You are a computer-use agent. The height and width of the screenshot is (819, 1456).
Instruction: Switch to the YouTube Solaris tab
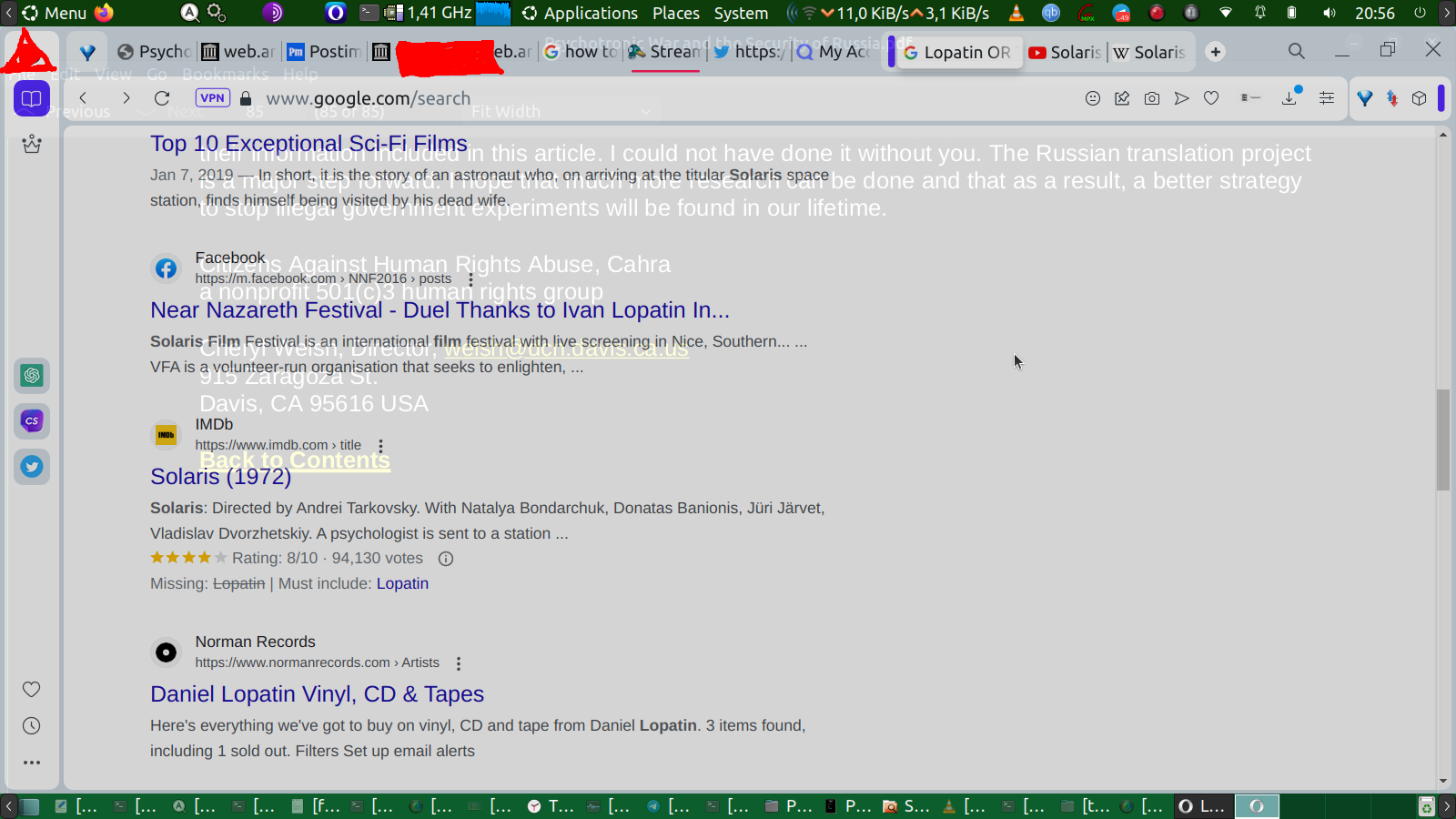(1066, 52)
